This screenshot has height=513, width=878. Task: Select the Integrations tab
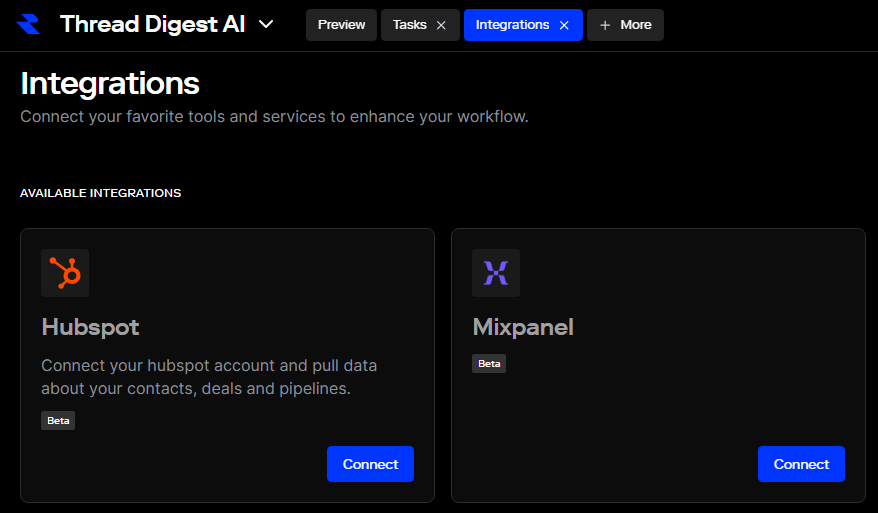coord(512,25)
